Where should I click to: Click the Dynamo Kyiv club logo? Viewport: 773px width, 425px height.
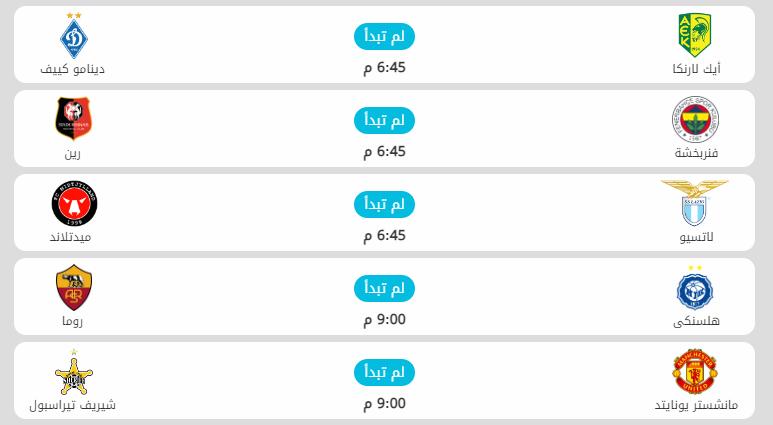point(73,35)
